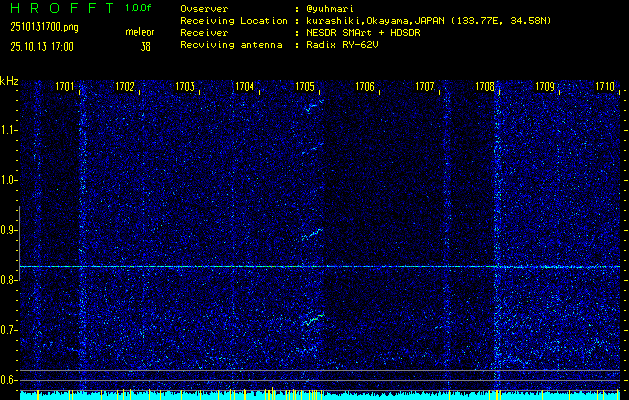Click the 1701 time marker
The width and height of the screenshot is (629, 400).
(65, 87)
